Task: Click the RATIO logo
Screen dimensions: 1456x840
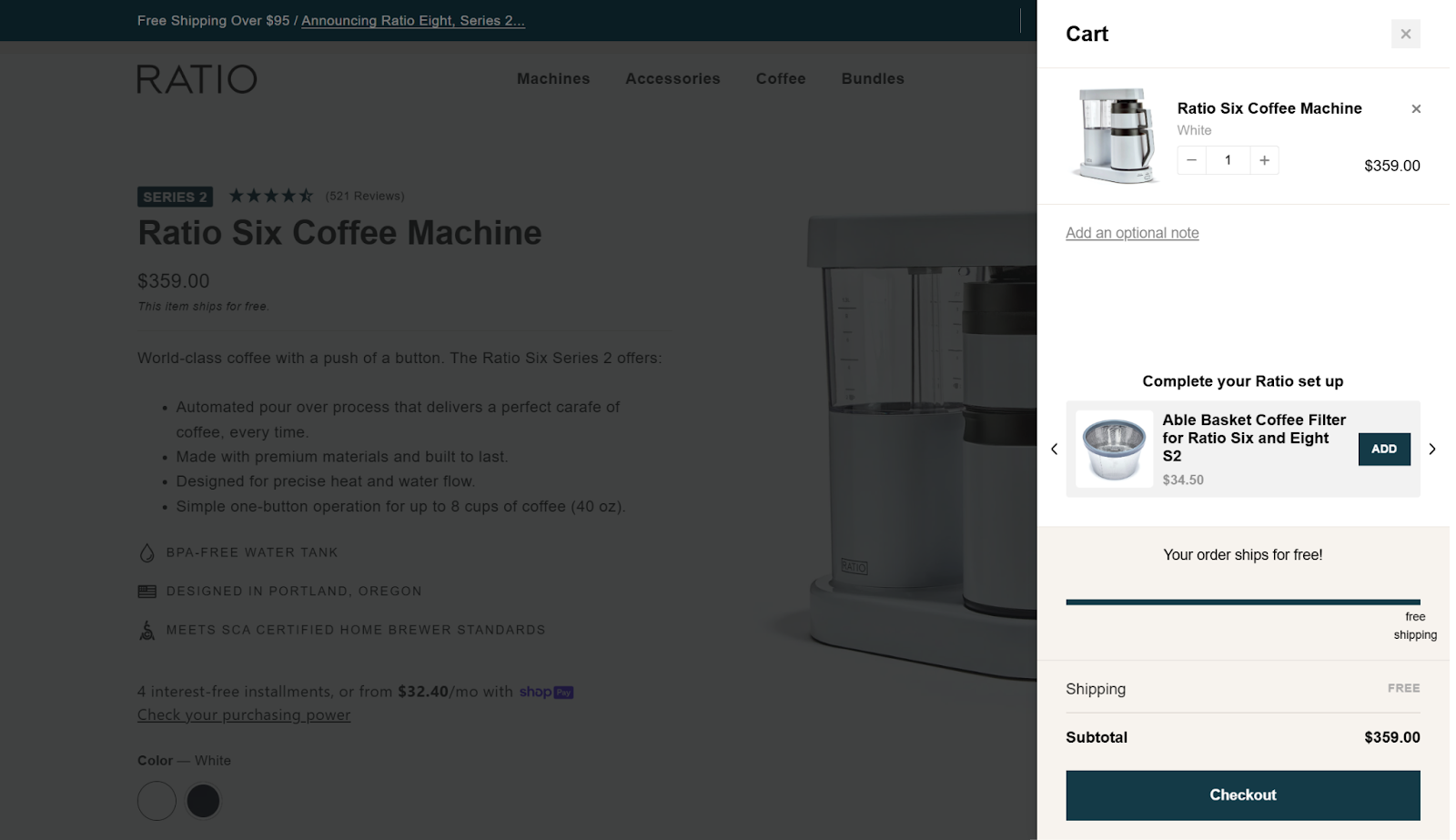Action: click(x=197, y=79)
